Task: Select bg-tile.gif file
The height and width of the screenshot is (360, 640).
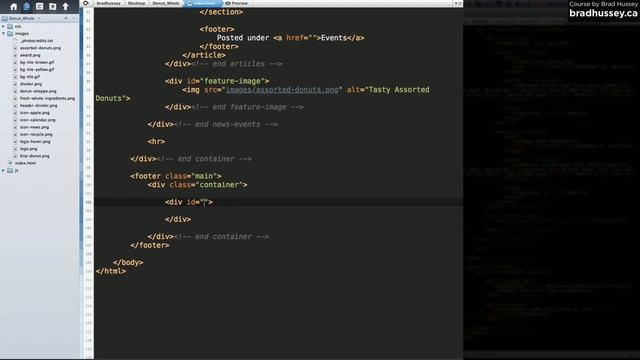Action: pyautogui.click(x=29, y=77)
